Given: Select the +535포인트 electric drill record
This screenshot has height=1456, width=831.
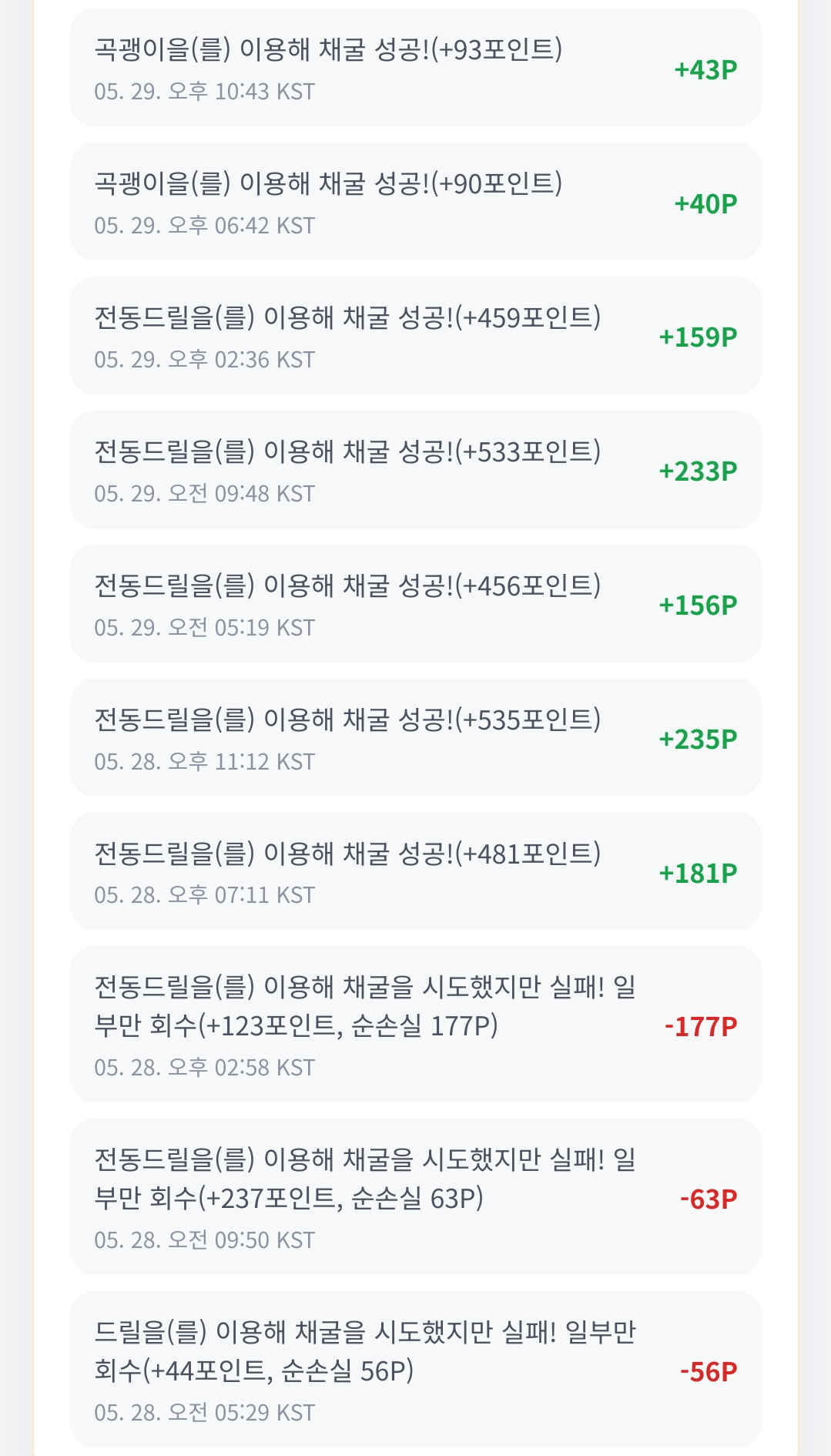Looking at the screenshot, I should click(415, 738).
